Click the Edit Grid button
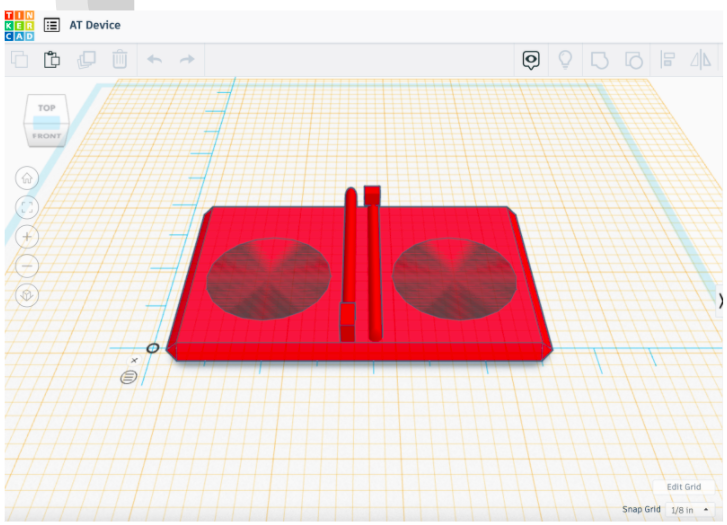 coord(683,487)
